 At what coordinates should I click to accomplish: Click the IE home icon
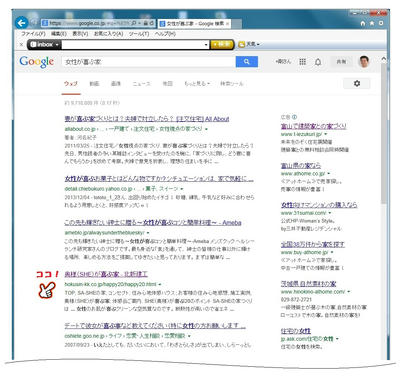[363, 23]
